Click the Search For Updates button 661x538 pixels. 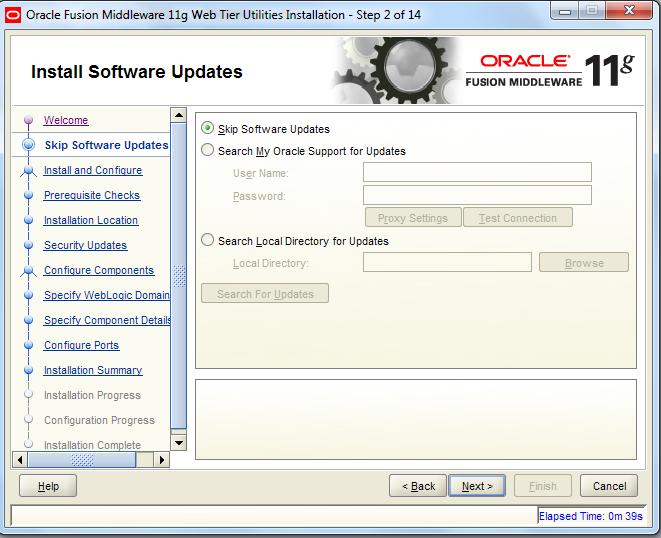tap(265, 293)
